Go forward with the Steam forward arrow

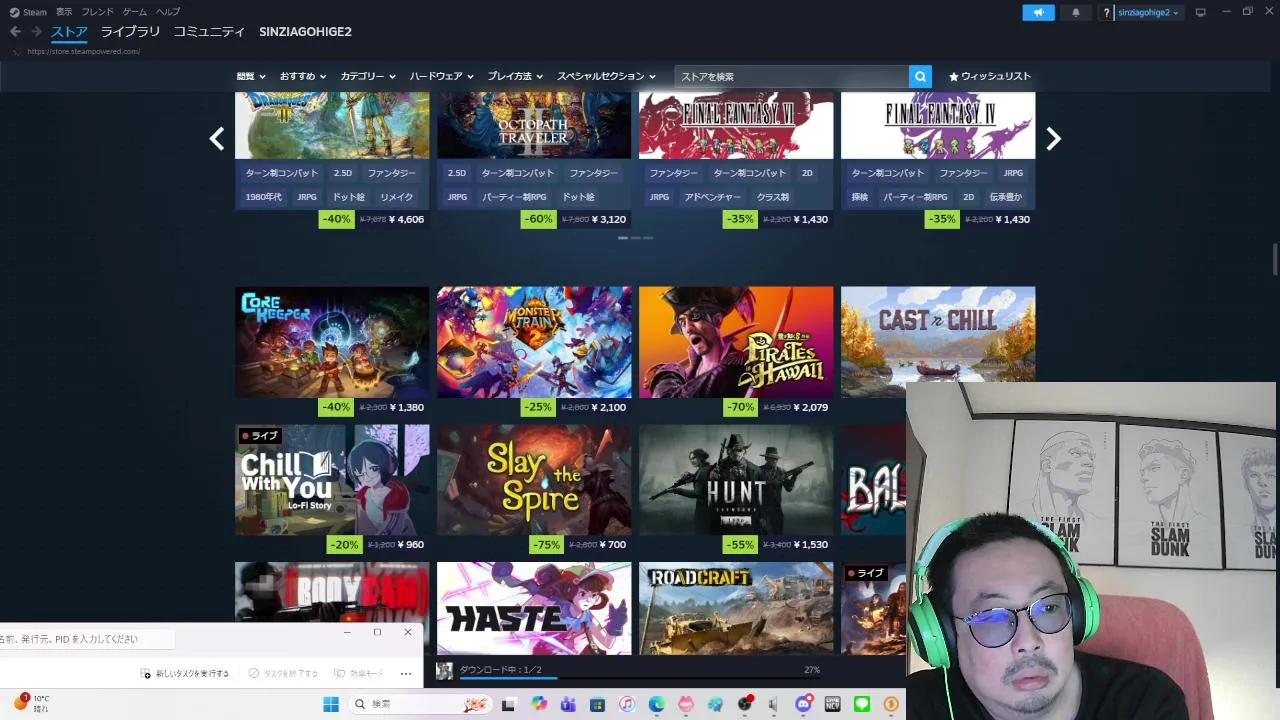coord(36,32)
